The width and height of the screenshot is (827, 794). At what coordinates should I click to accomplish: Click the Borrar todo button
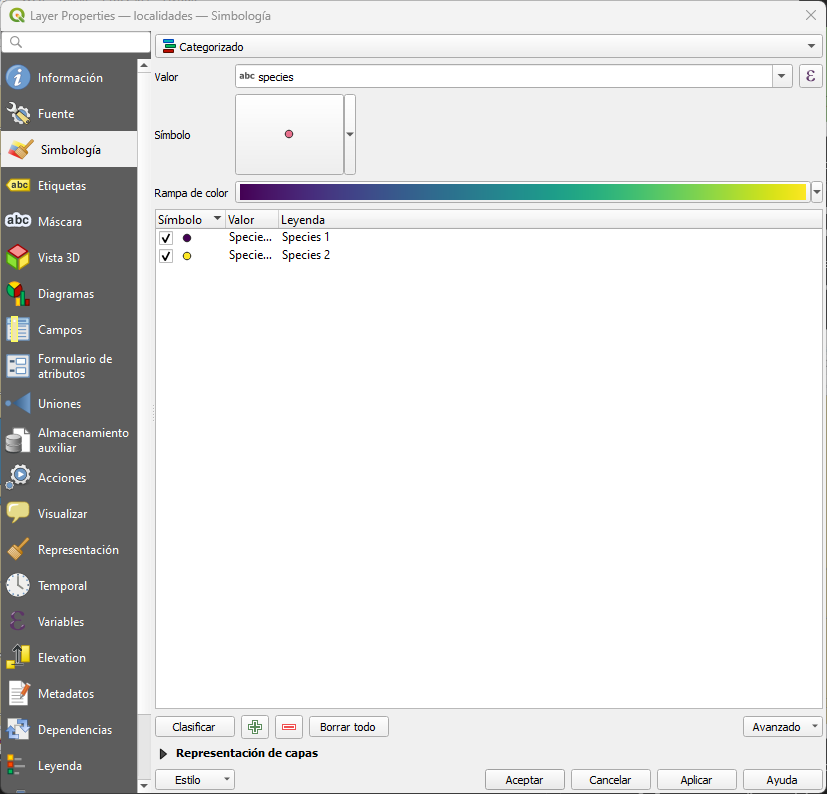click(x=349, y=727)
